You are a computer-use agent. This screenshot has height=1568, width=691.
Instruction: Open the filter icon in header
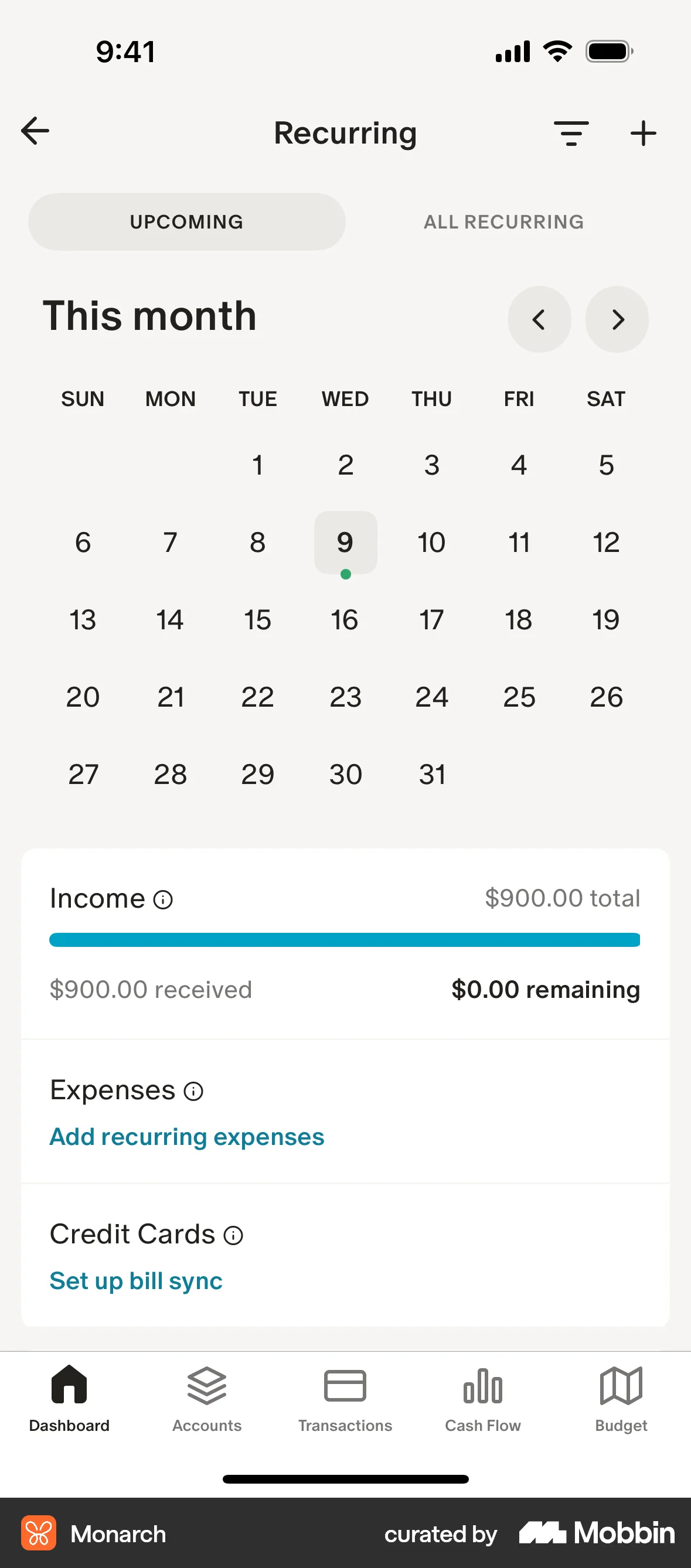pos(571,134)
